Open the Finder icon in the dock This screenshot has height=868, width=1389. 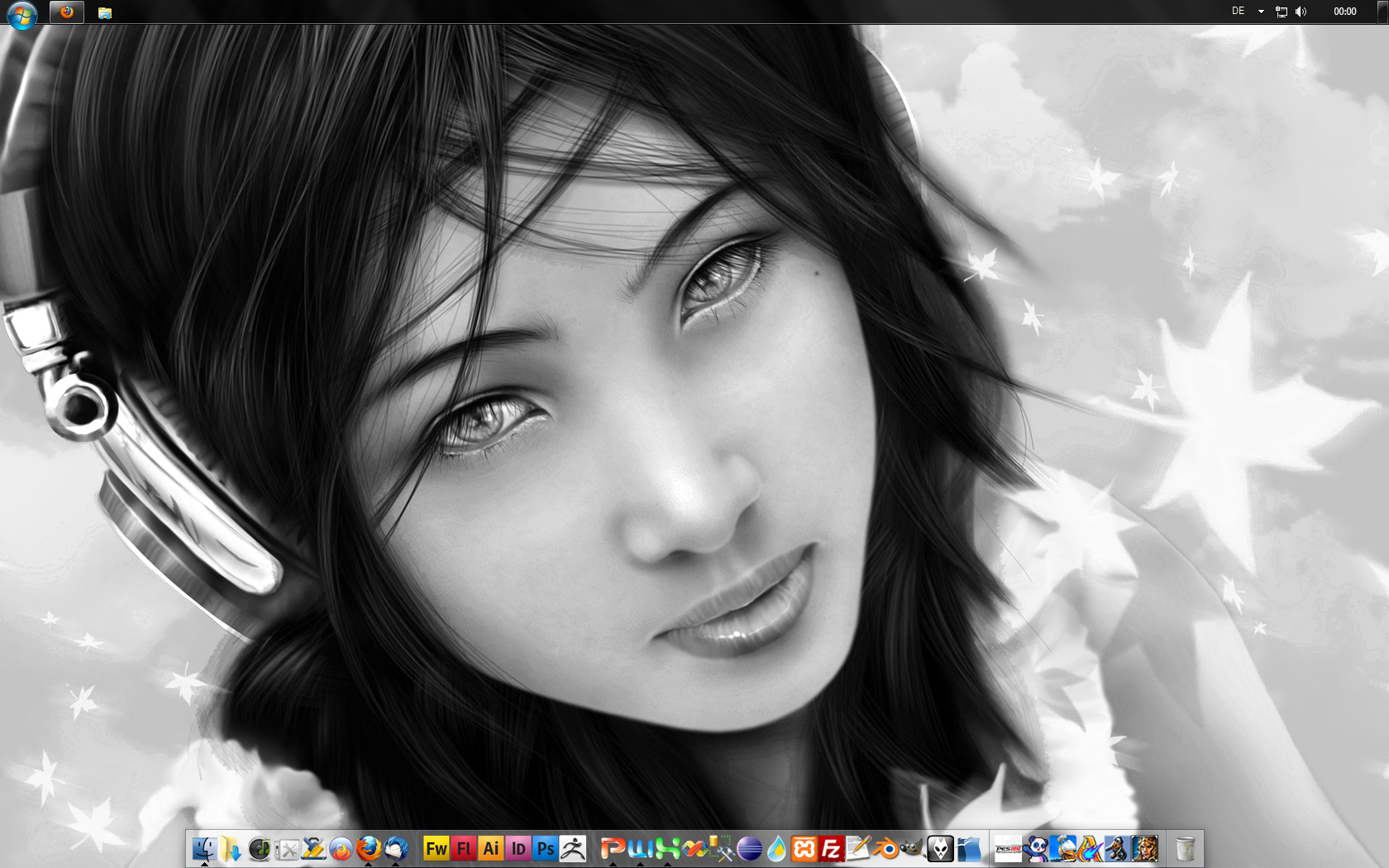click(x=204, y=849)
